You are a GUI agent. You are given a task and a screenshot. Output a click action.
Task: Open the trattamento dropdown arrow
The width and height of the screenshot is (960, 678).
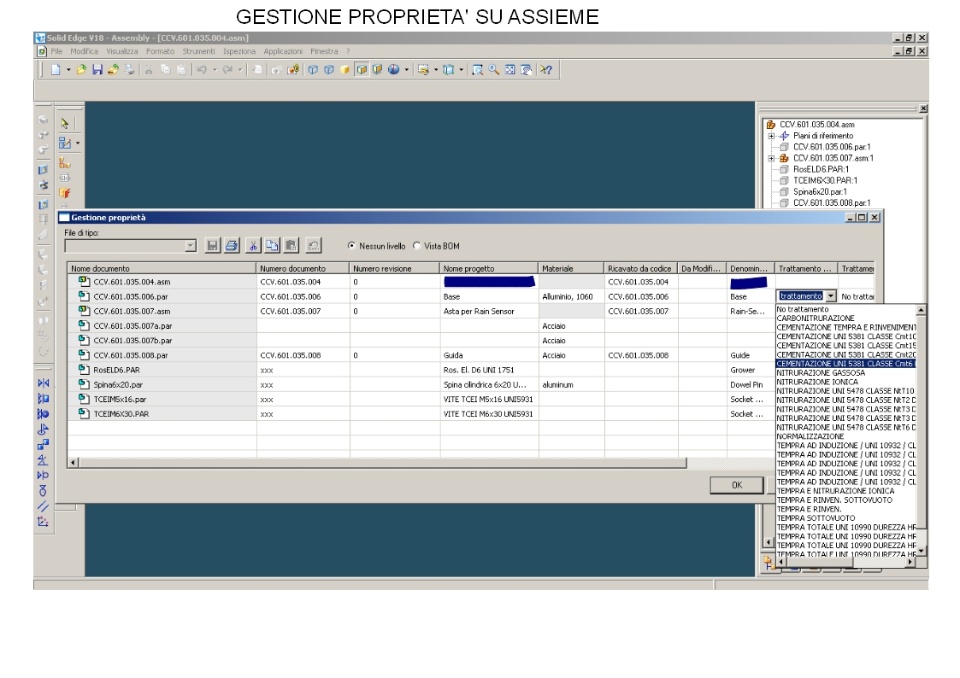point(831,296)
